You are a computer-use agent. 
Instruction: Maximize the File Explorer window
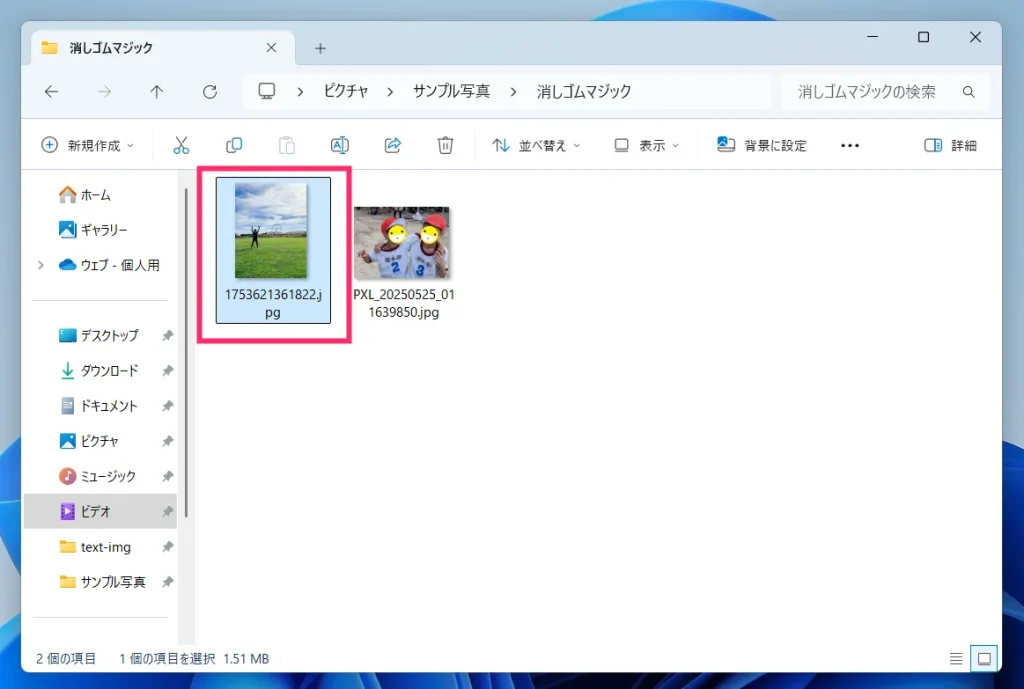coord(923,37)
